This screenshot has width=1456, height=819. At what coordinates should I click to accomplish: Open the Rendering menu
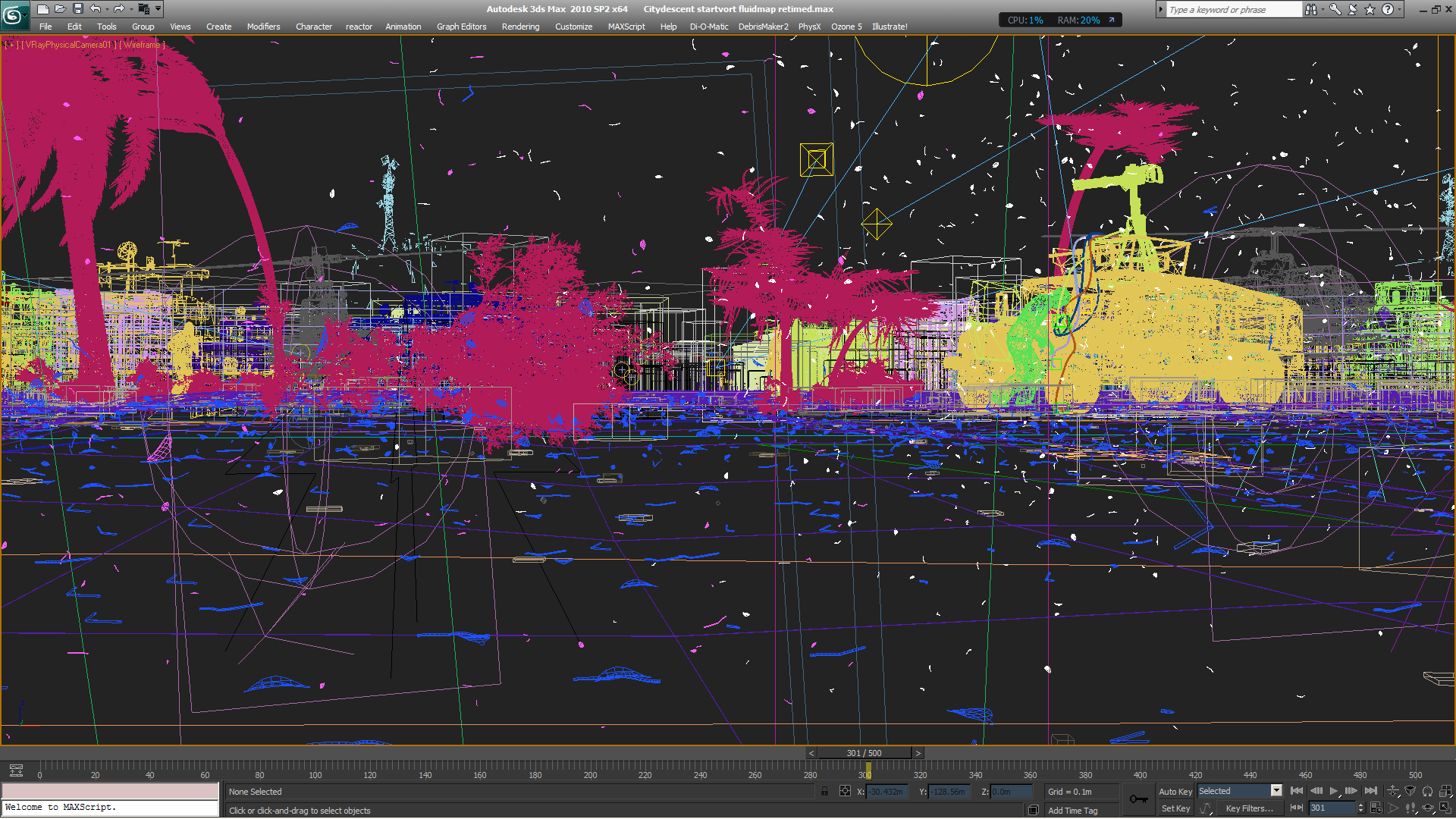point(520,27)
